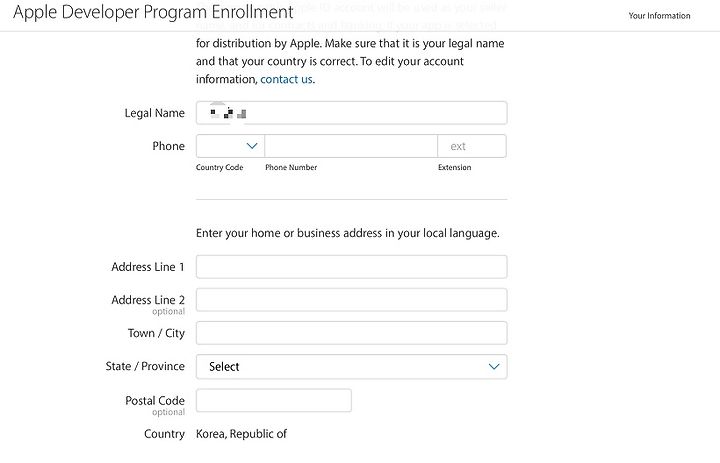Viewport: 720px width, 463px height.
Task: Click the Address Line 1 input
Action: 351,267
